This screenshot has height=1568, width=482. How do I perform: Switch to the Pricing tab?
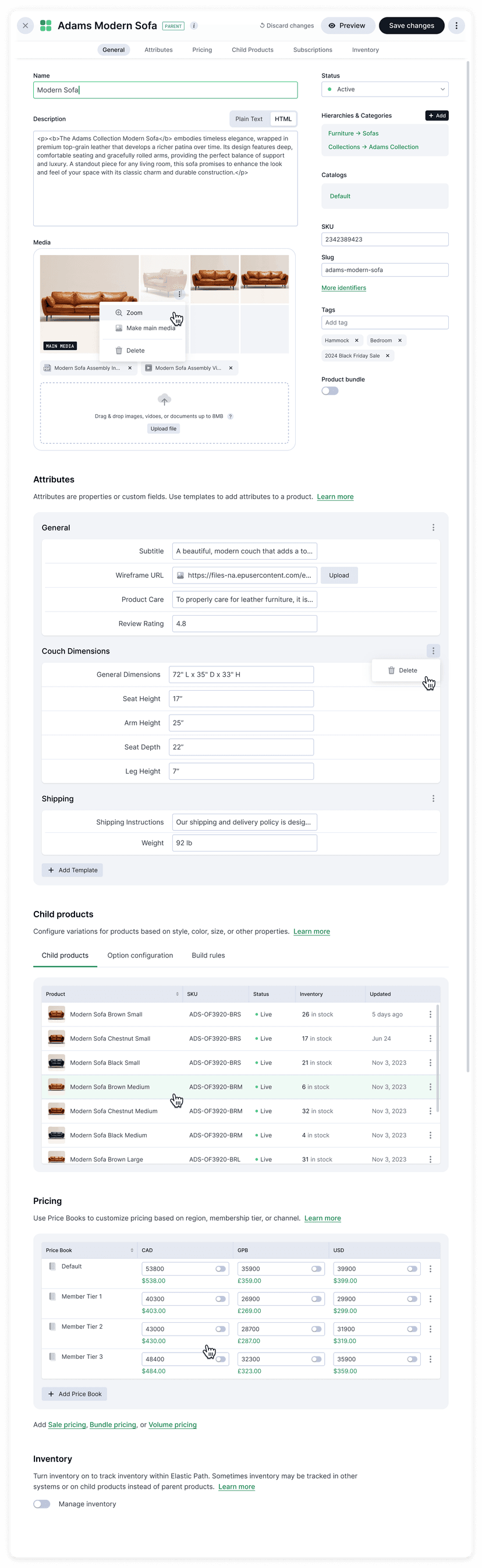tap(202, 50)
